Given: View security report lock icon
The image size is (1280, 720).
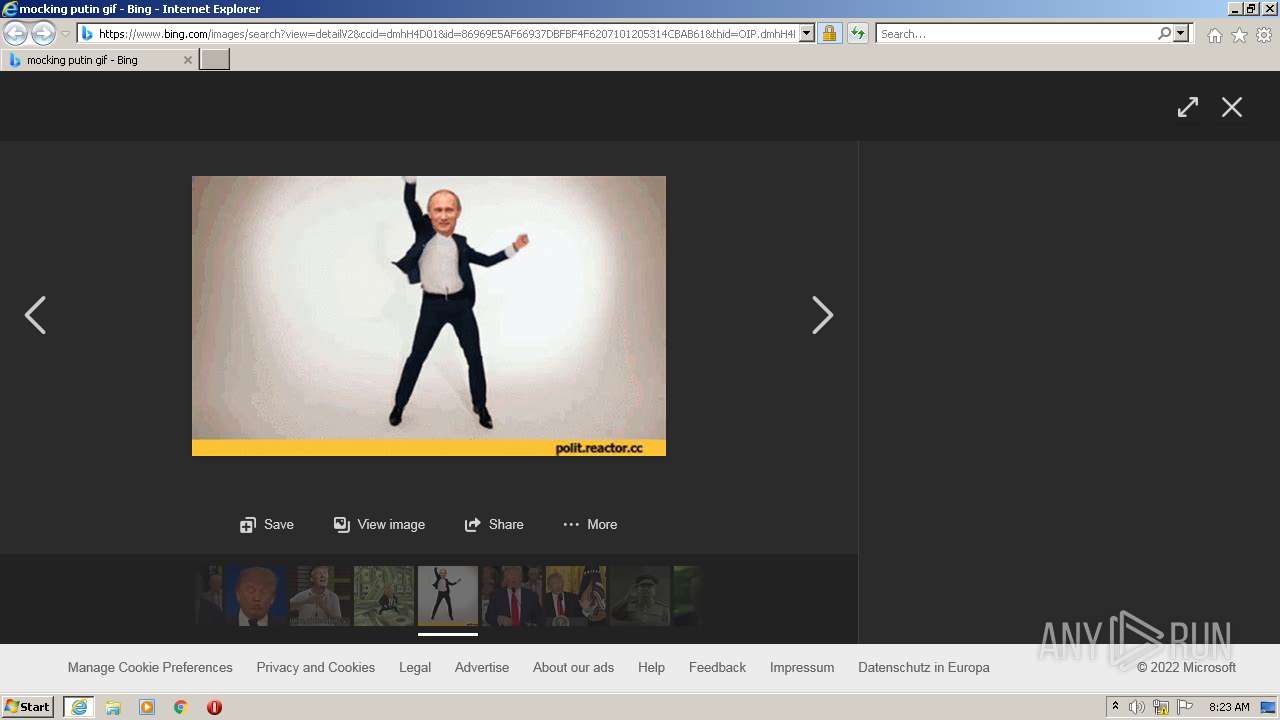Looking at the screenshot, I should point(829,34).
